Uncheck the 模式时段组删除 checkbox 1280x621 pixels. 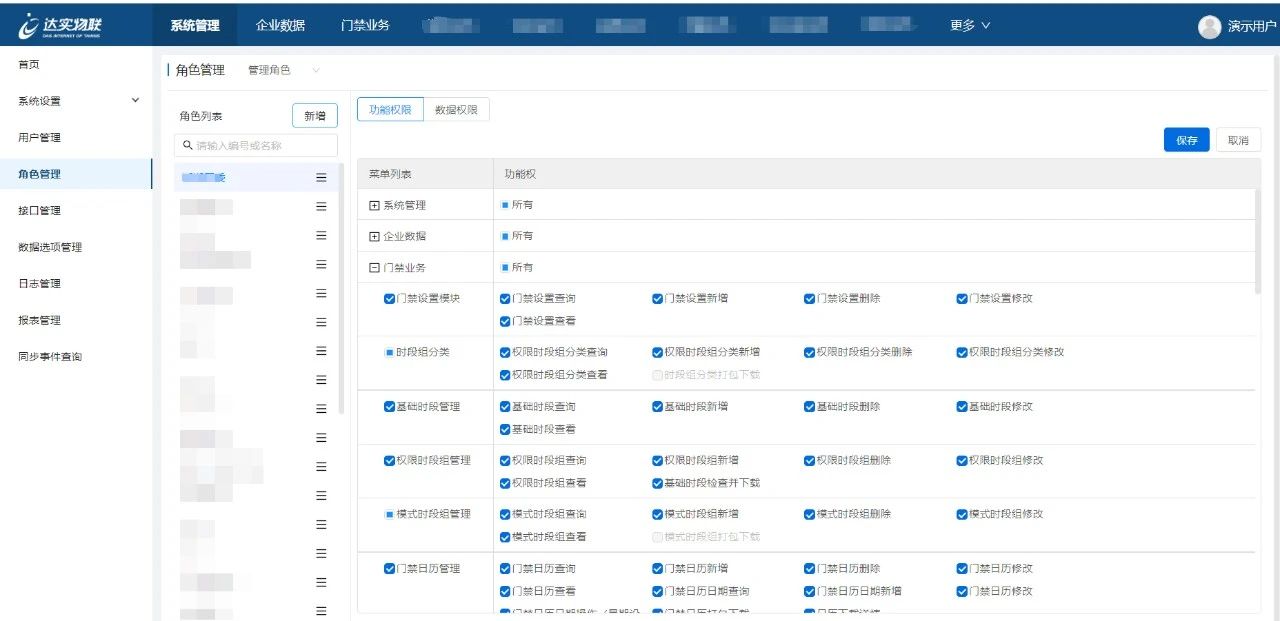click(809, 514)
